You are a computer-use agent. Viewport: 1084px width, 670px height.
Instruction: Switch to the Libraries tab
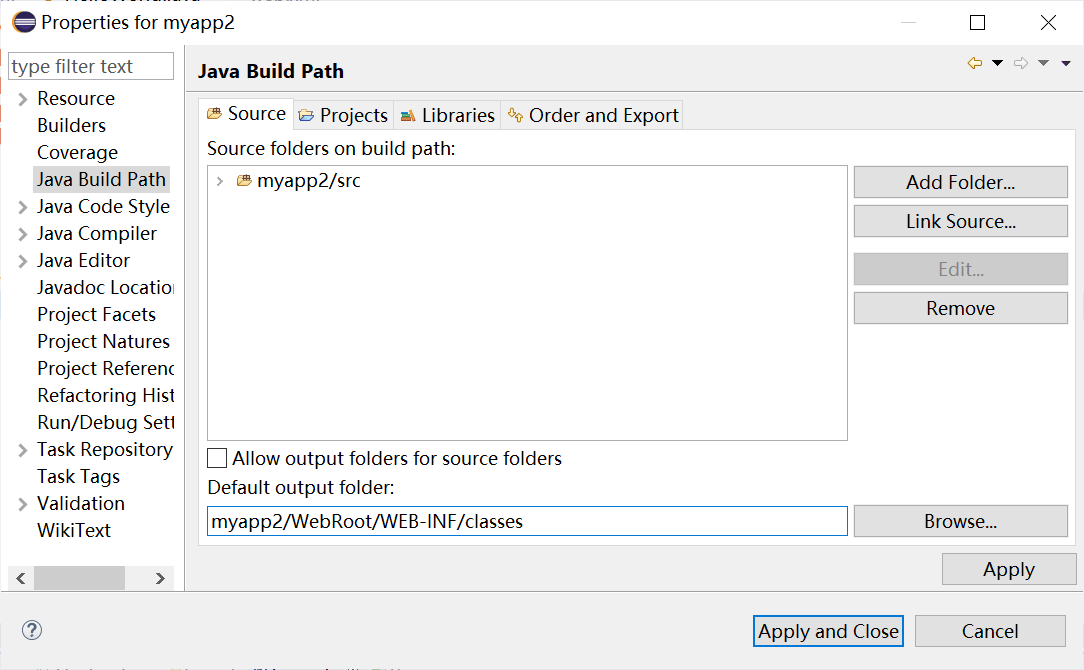tap(447, 115)
